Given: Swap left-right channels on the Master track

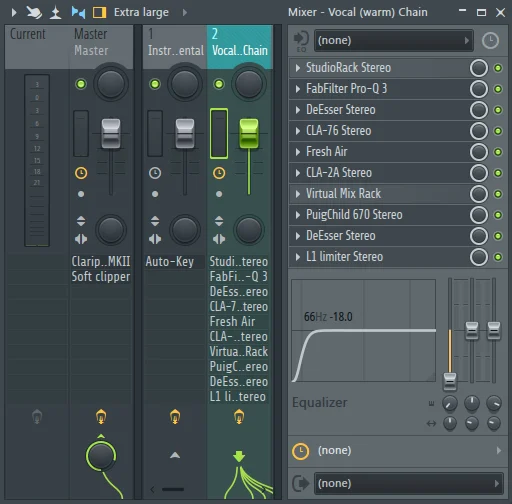Looking at the screenshot, I should point(81,239).
